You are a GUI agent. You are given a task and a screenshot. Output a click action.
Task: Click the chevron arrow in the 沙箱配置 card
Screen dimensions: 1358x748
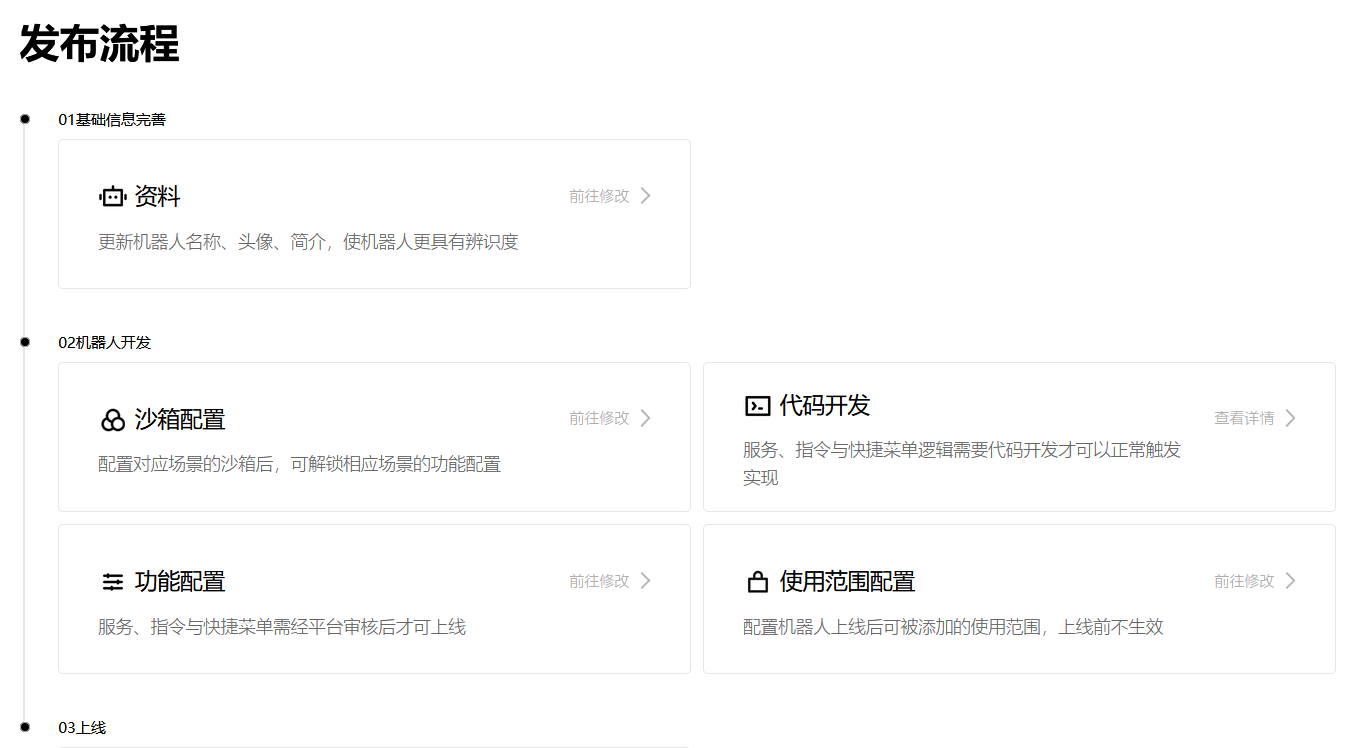645,418
